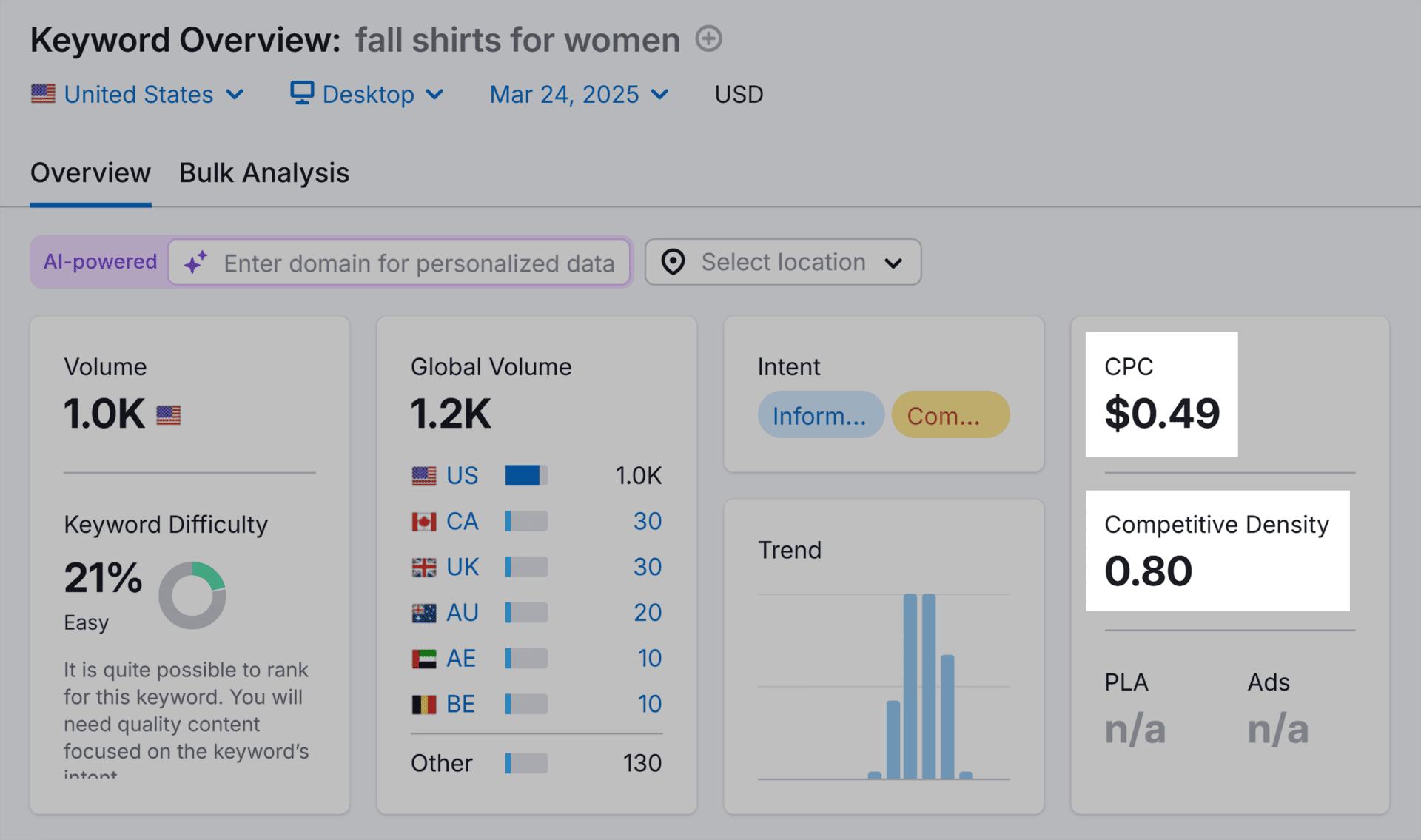Click the Commercial intent badge
The image size is (1421, 840).
[950, 415]
